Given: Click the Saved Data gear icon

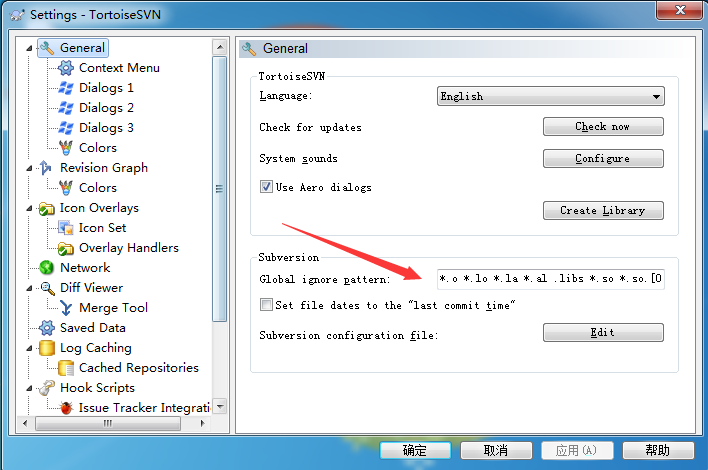Looking at the screenshot, I should tap(47, 328).
